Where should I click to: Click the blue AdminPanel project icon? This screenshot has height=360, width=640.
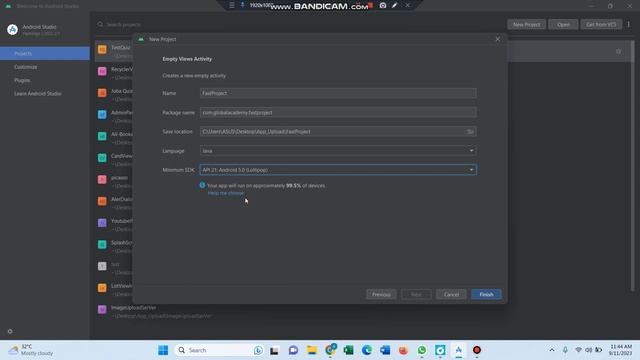(102, 114)
